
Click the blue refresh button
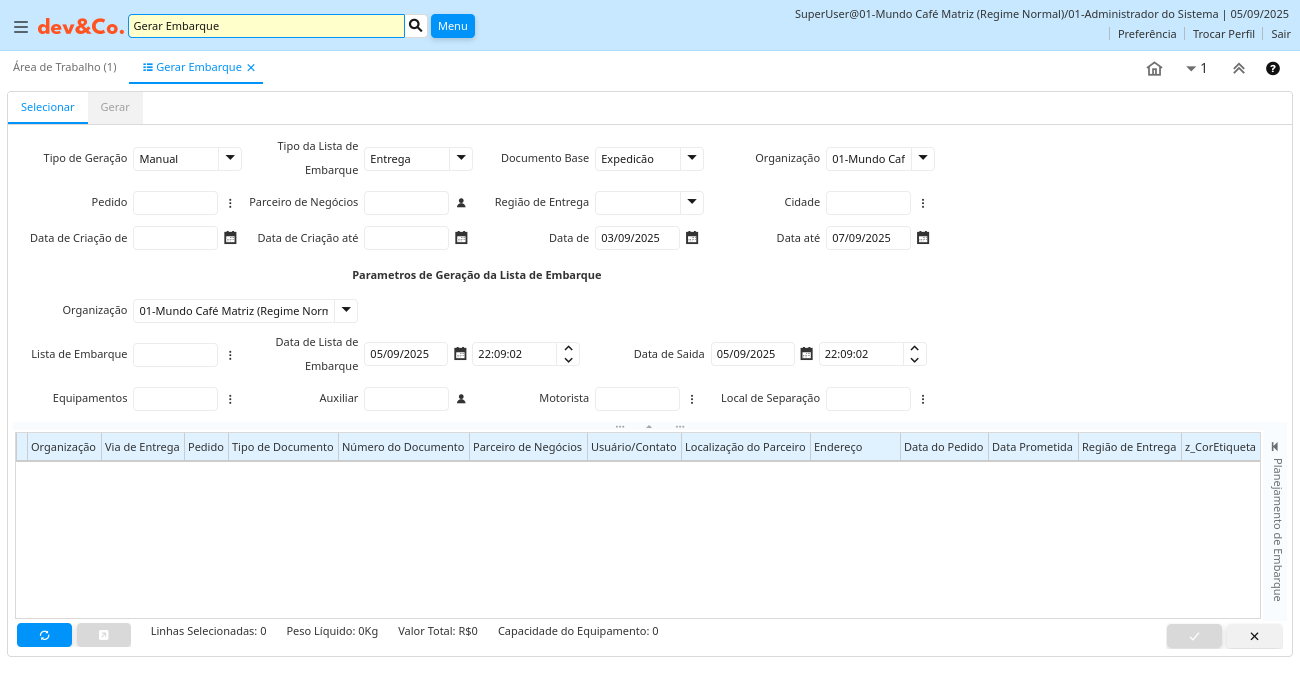tap(44, 635)
